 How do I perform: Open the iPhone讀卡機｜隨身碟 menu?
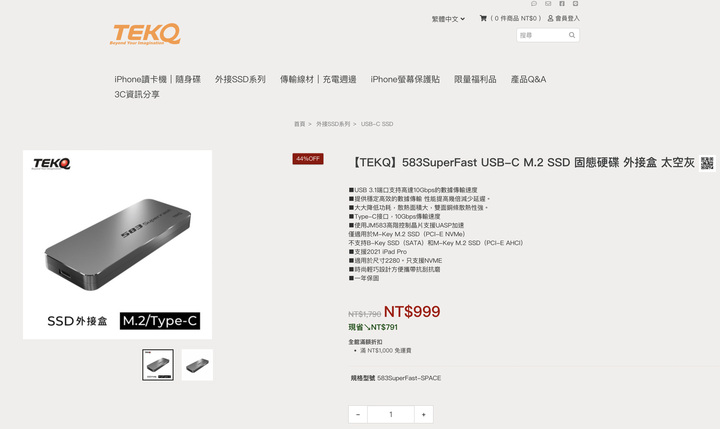click(158, 79)
